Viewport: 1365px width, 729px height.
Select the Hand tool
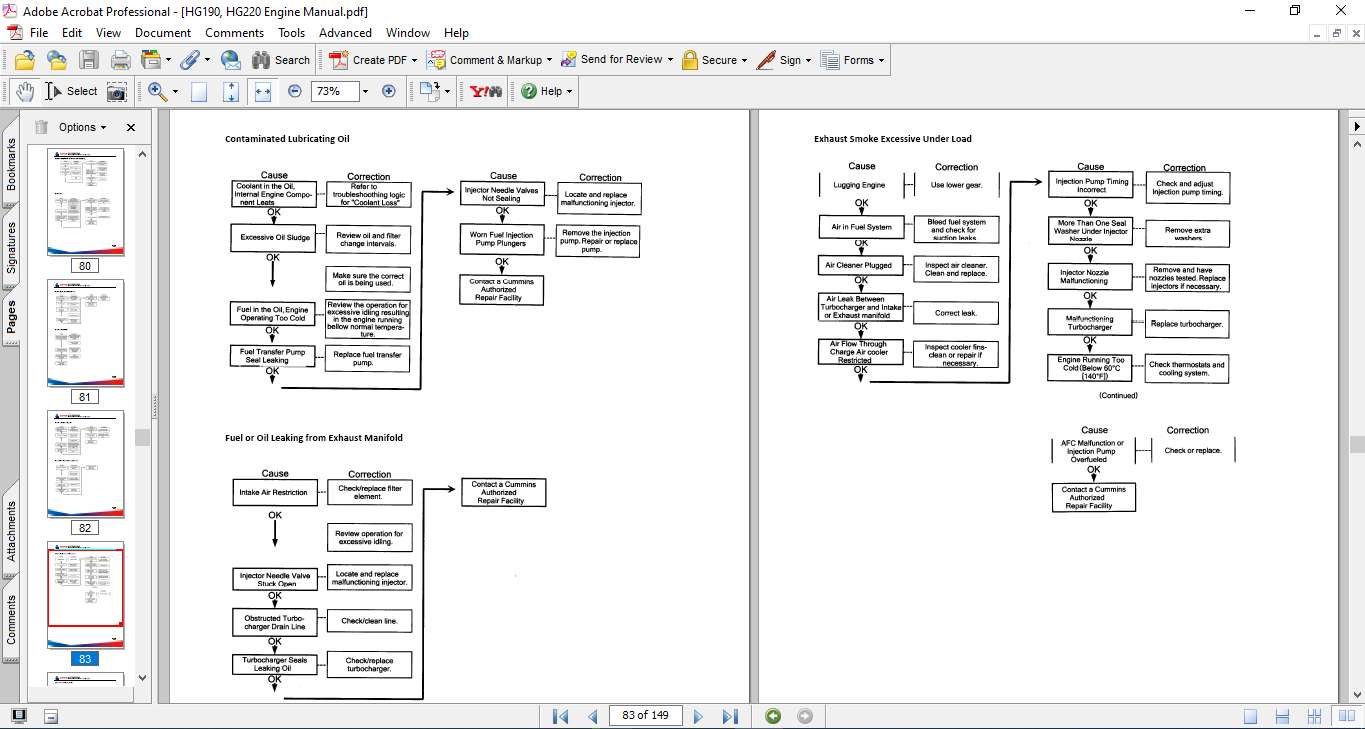[x=24, y=91]
